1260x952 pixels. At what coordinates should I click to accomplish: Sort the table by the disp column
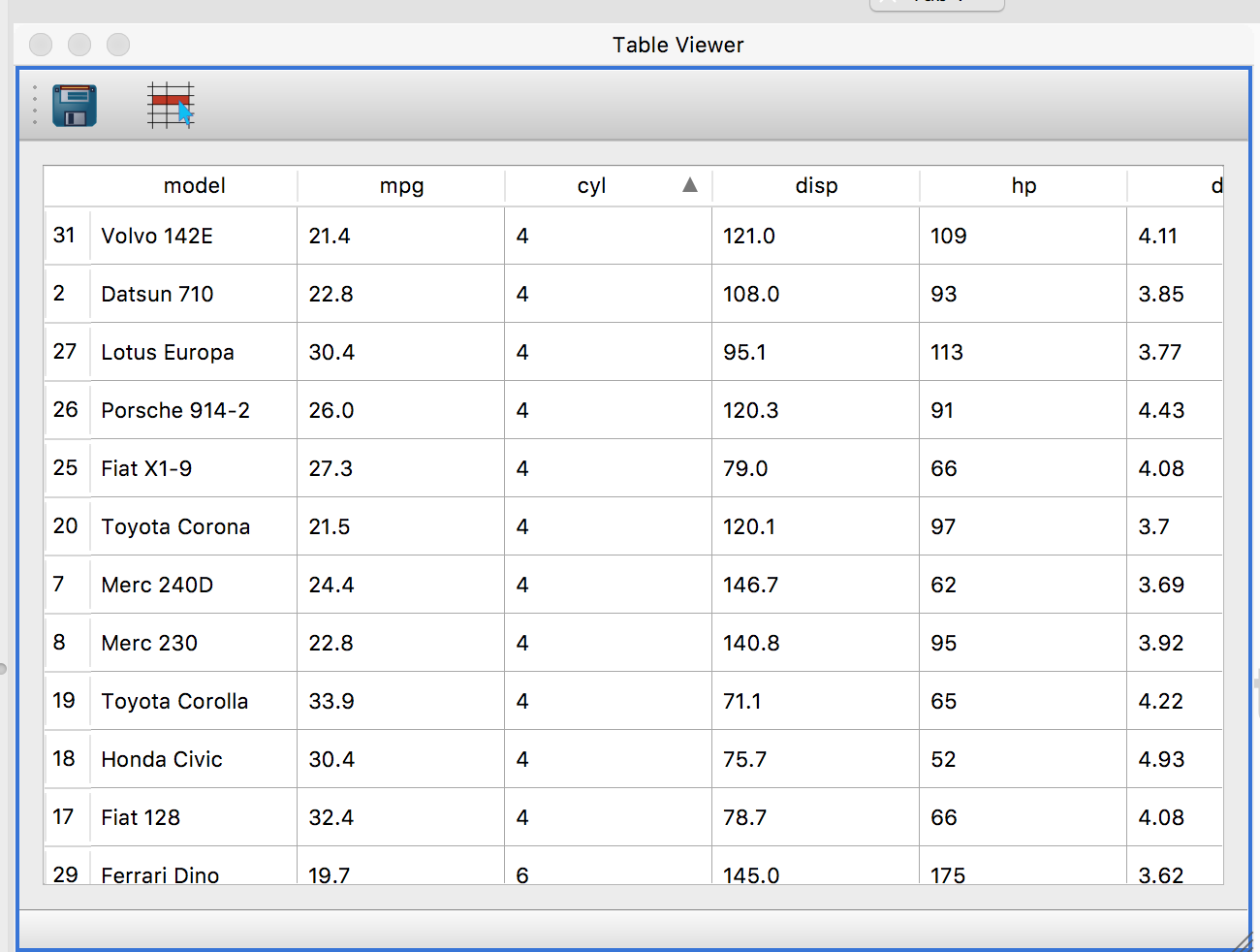click(815, 185)
